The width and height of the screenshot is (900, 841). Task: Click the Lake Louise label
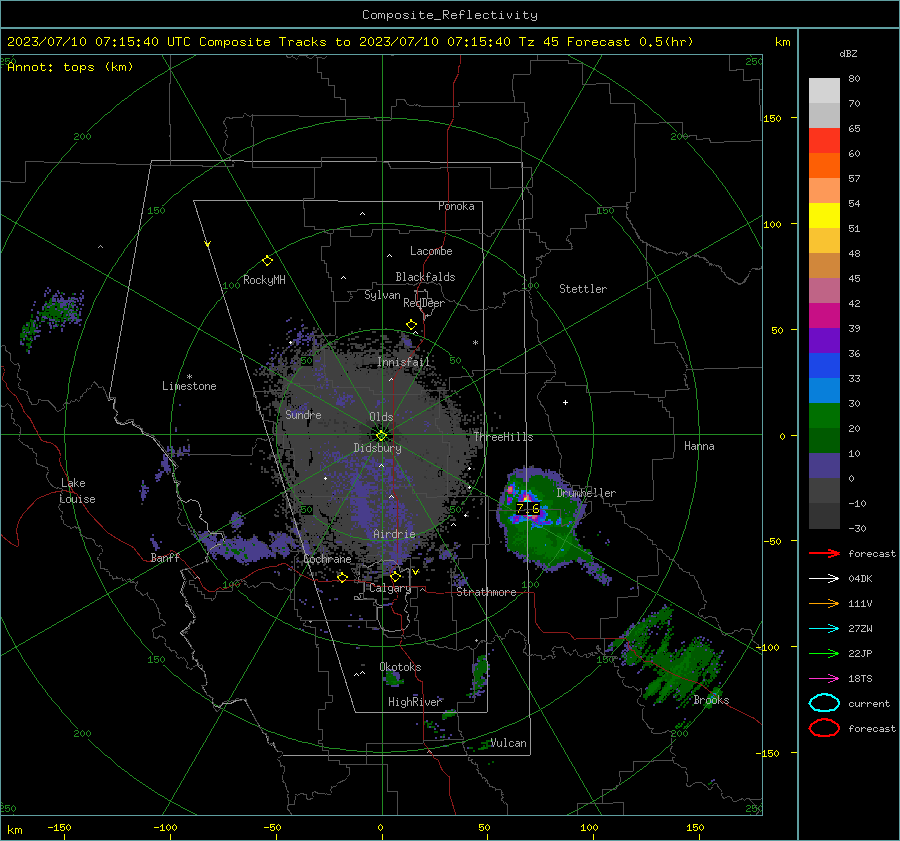pyautogui.click(x=77, y=491)
